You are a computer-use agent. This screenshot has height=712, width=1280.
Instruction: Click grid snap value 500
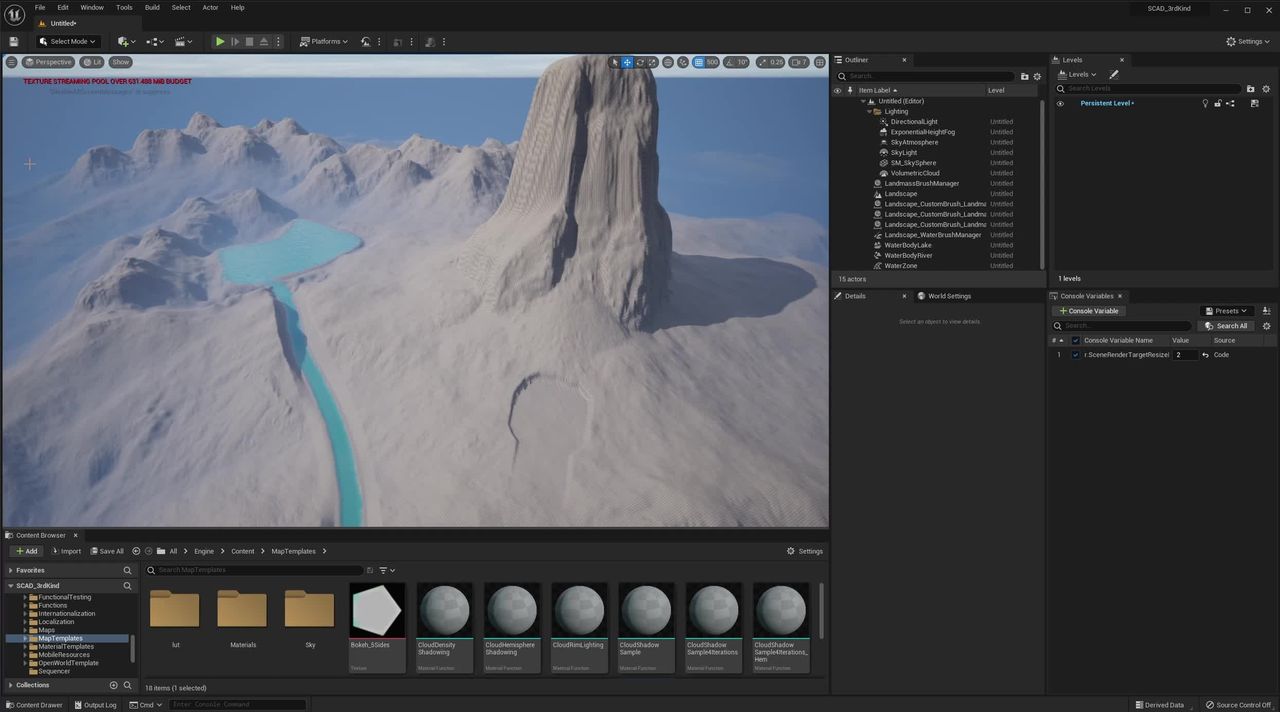click(712, 62)
